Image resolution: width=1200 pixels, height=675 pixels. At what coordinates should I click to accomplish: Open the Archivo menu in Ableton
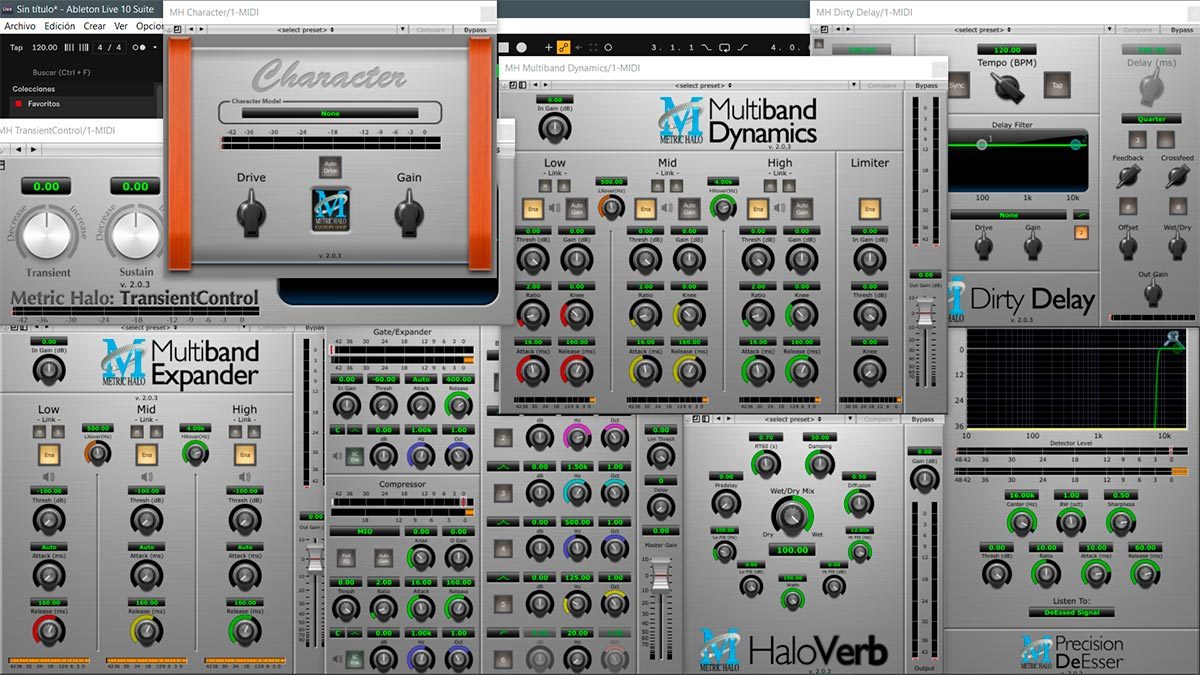click(20, 26)
